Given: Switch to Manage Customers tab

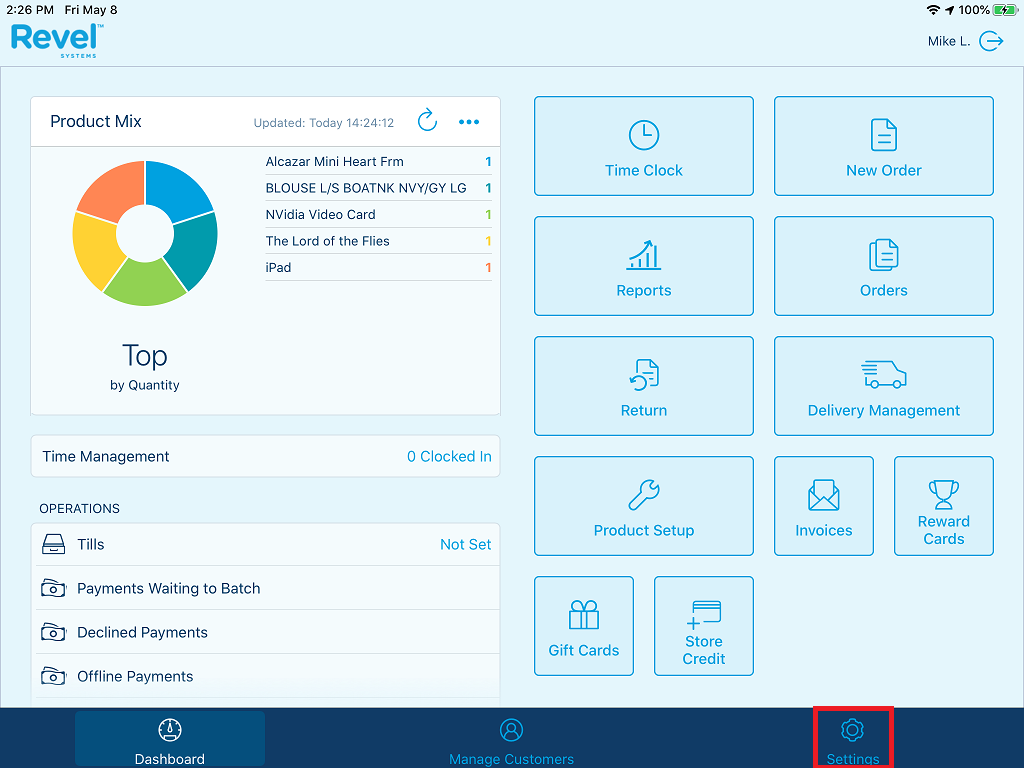Looking at the screenshot, I should tap(511, 739).
